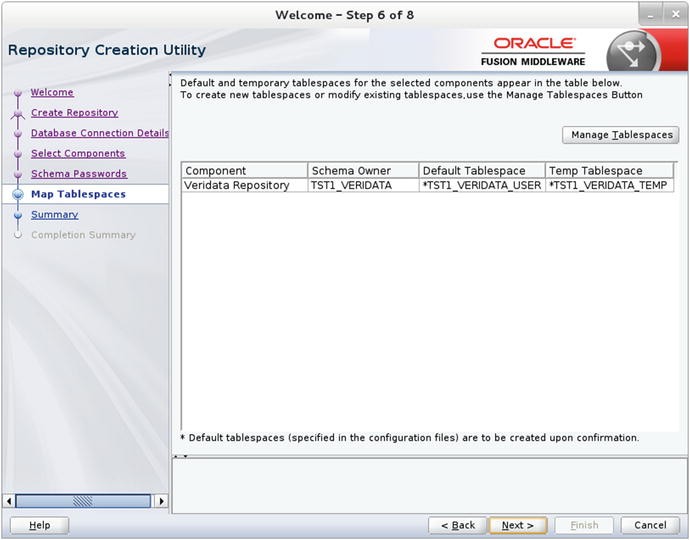Click the Schema Owner column header
The width and height of the screenshot is (690, 540).
point(363,170)
